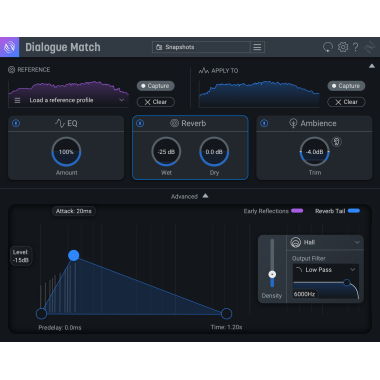
Task: Select the Reverb module header
Action: [x=190, y=123]
